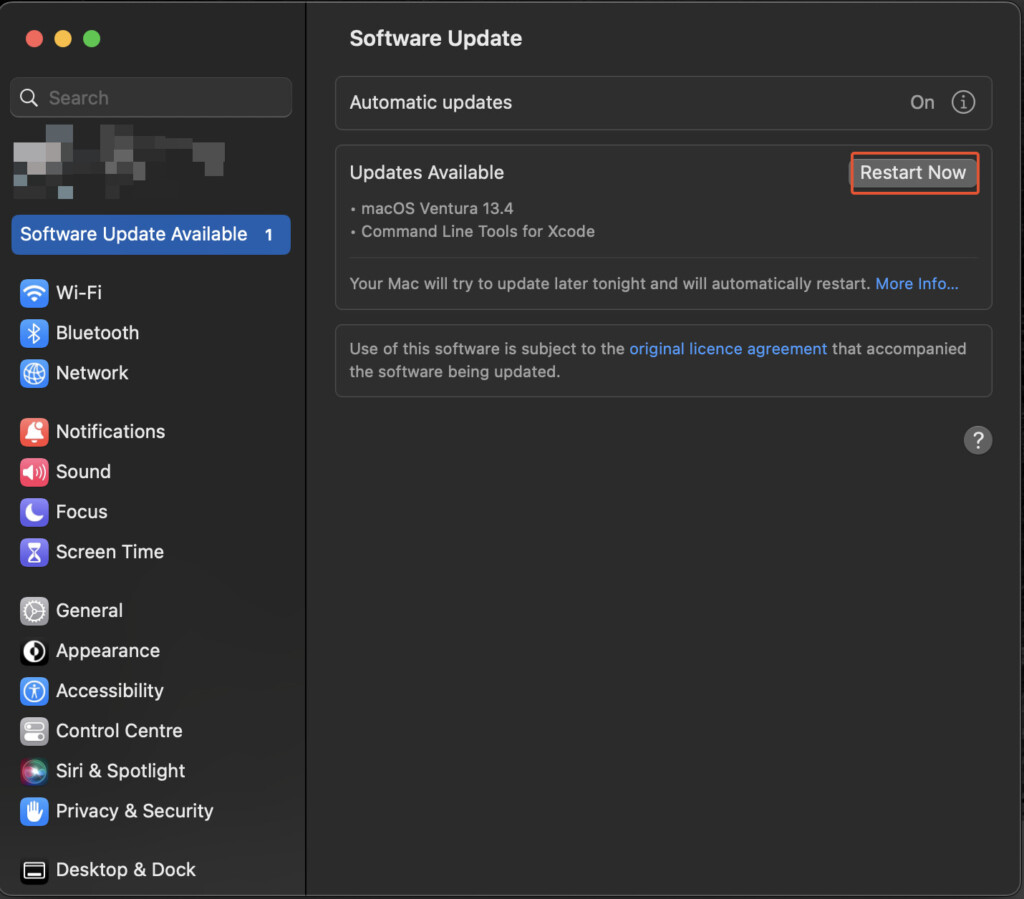Open help with the question mark button
Viewport: 1024px width, 899px height.
[x=977, y=440]
